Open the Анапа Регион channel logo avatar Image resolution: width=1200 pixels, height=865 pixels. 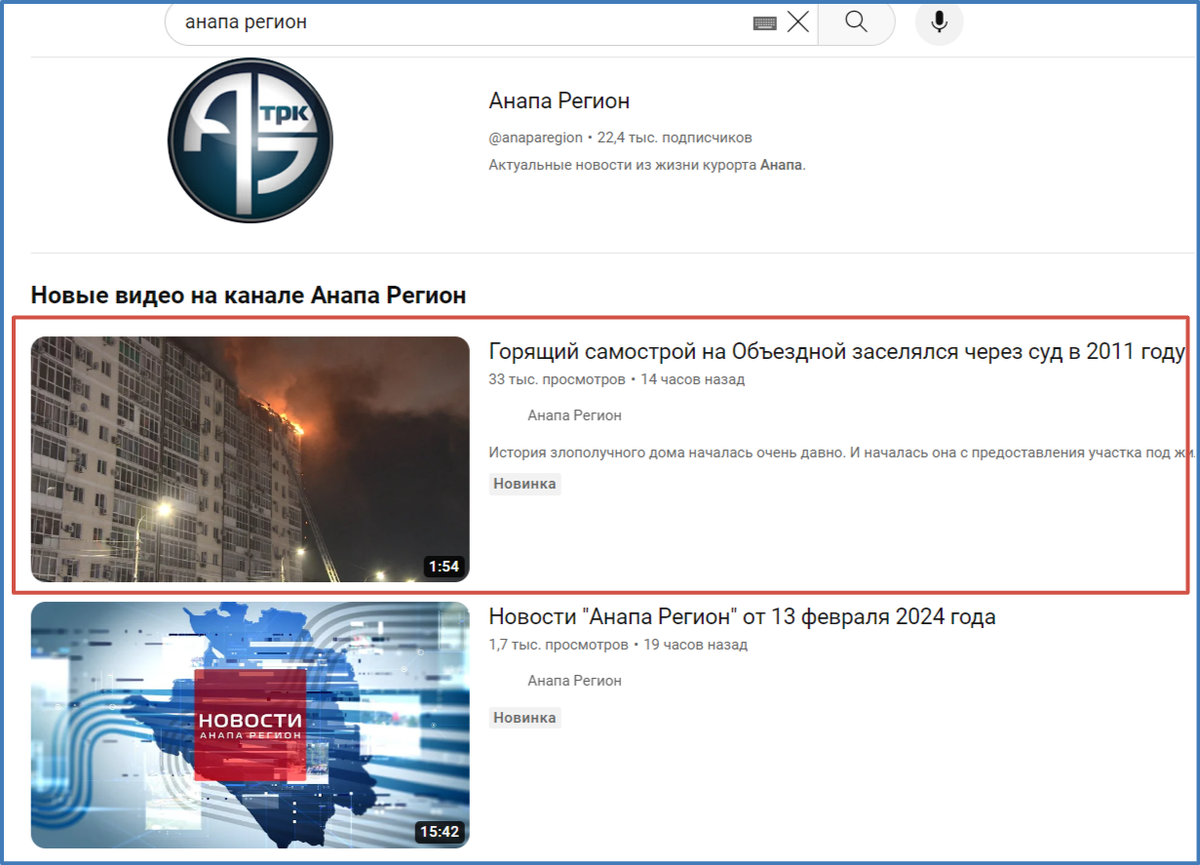point(250,140)
